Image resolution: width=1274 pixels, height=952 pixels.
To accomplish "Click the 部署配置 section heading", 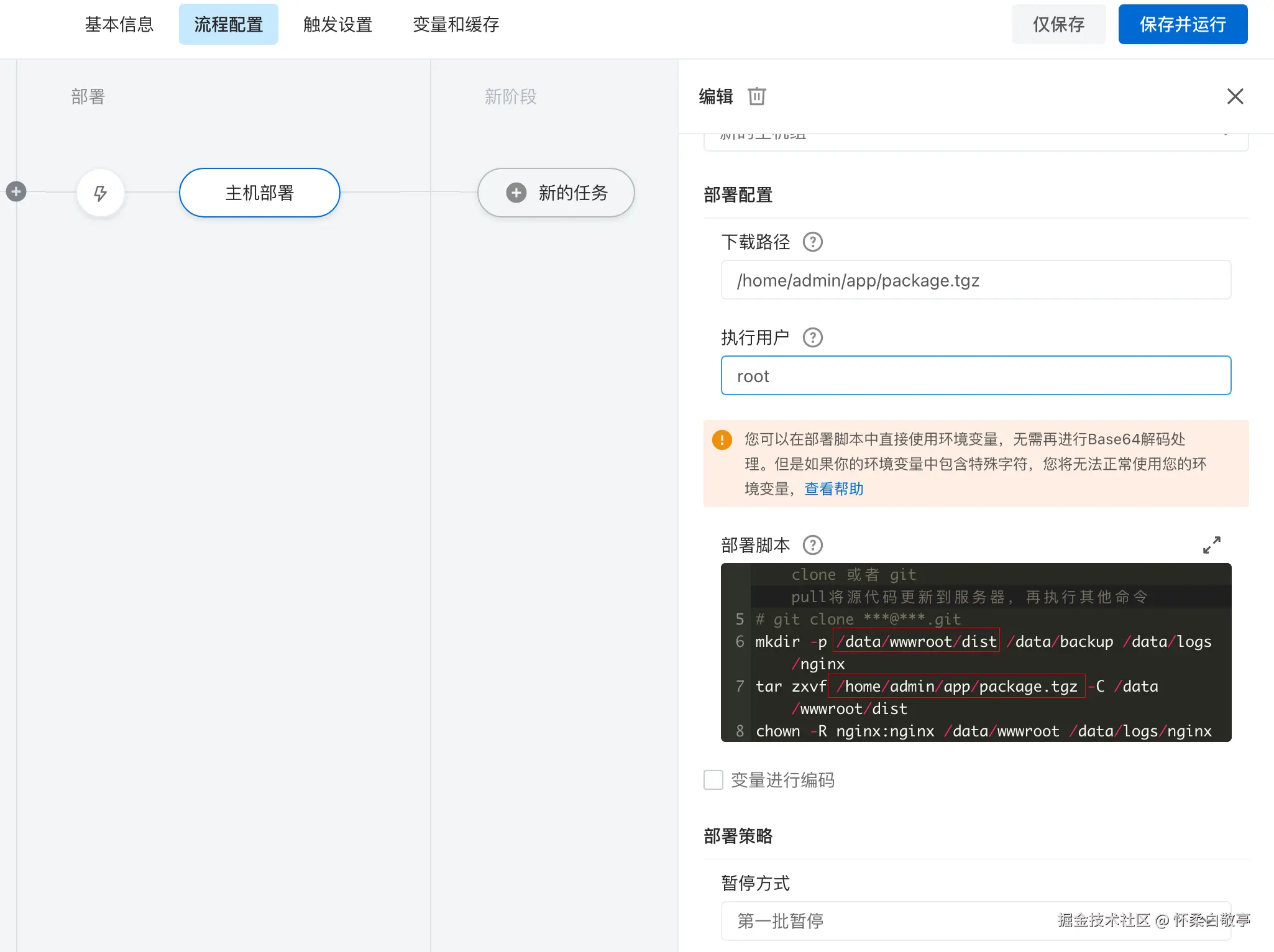I will 738,195.
